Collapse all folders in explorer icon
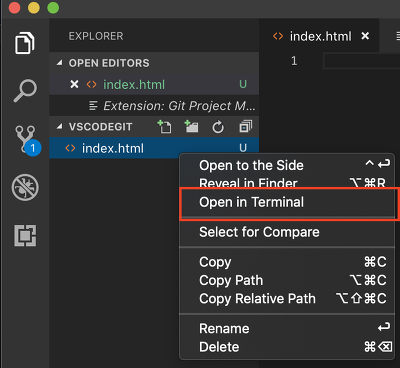This screenshot has height=368, width=400. click(245, 127)
